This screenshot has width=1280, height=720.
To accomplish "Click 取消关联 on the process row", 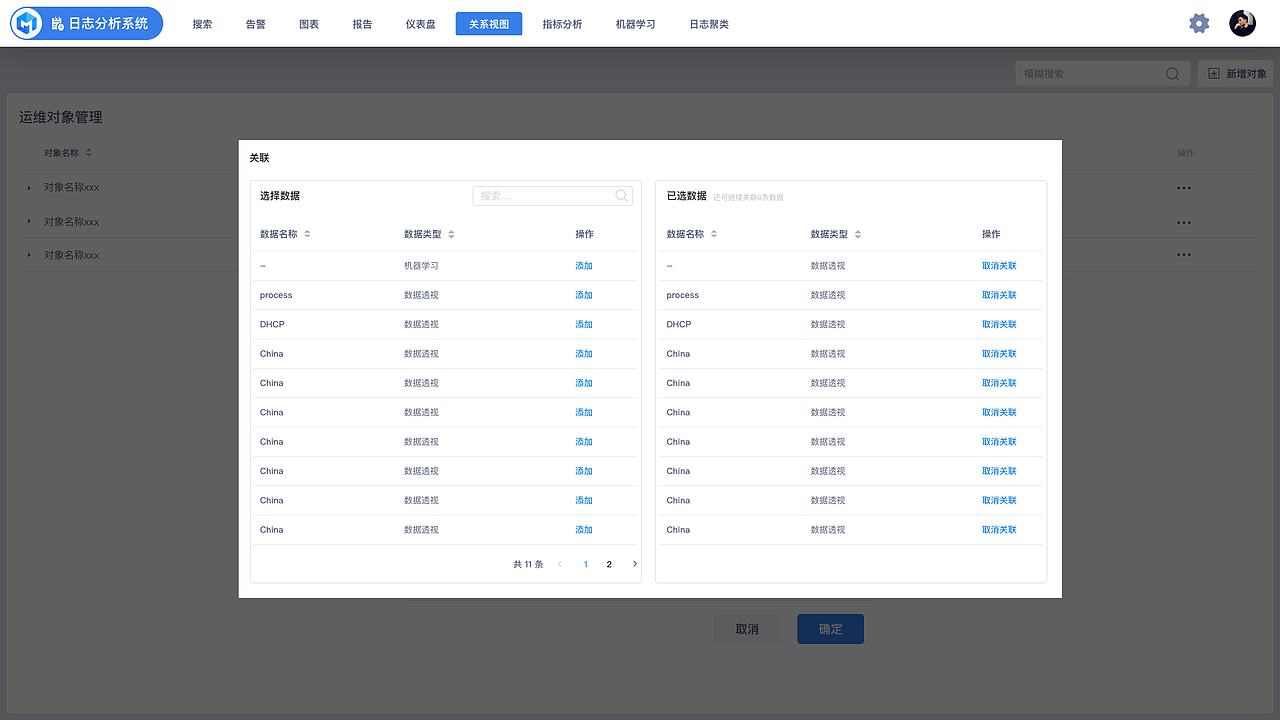I will [x=998, y=295].
